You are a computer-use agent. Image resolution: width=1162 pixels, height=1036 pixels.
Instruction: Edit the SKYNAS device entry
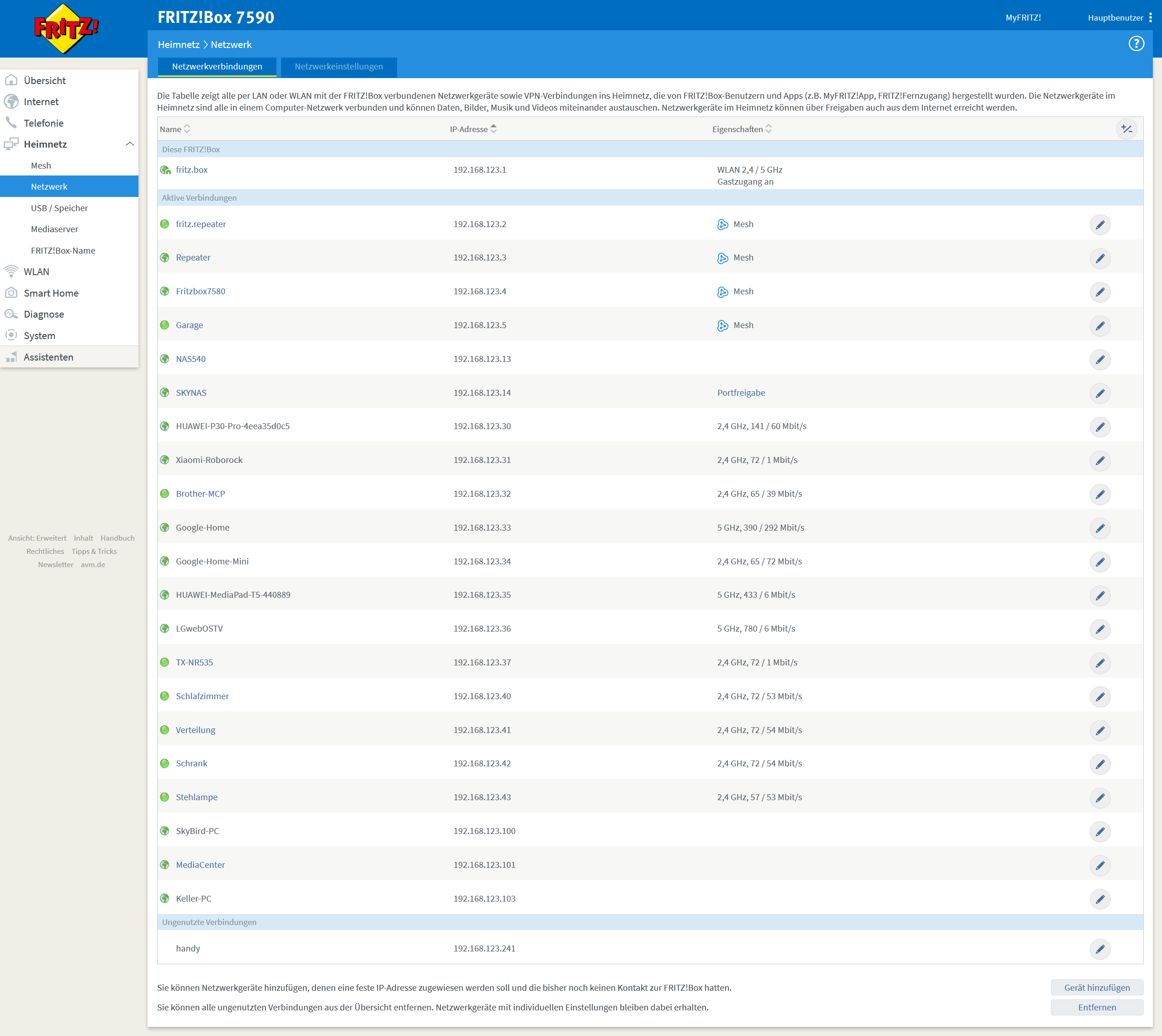[x=1100, y=393]
